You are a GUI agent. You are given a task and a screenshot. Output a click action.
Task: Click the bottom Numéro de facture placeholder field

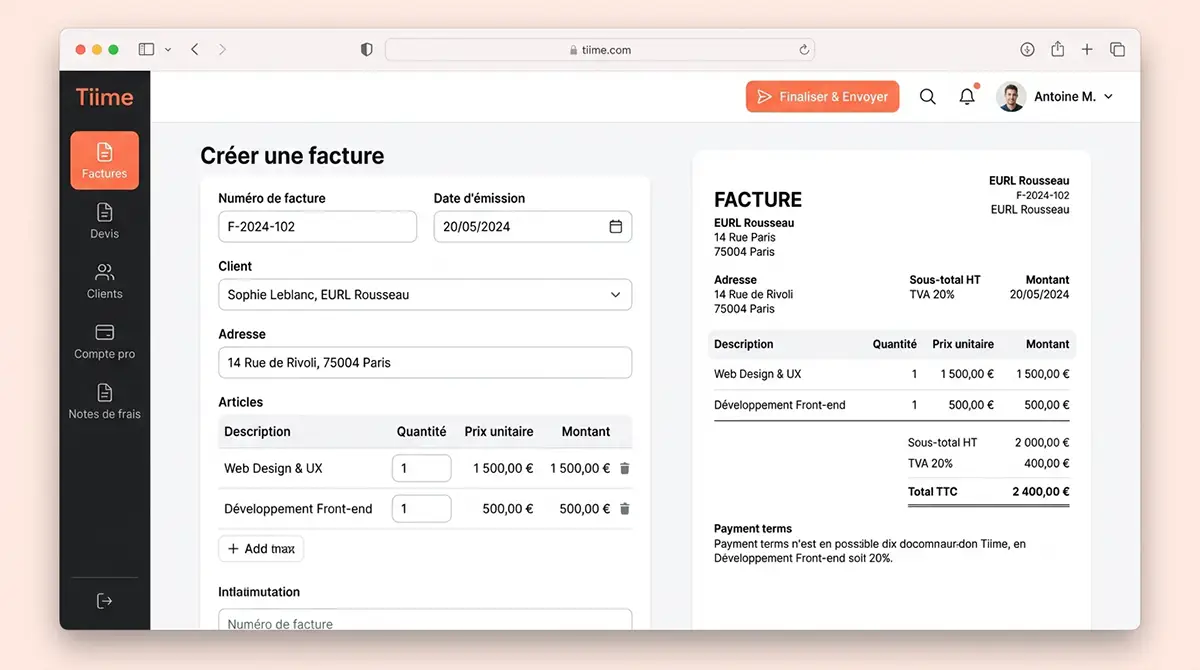point(425,620)
